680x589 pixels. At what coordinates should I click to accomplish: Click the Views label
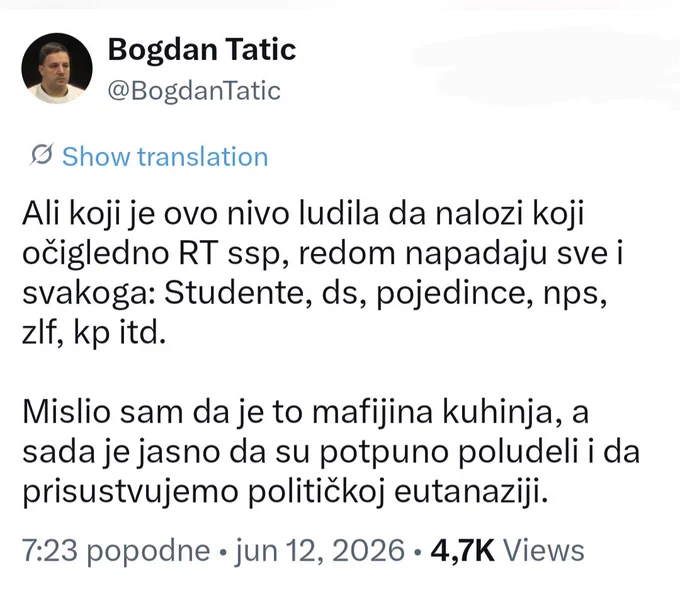pyautogui.click(x=543, y=551)
